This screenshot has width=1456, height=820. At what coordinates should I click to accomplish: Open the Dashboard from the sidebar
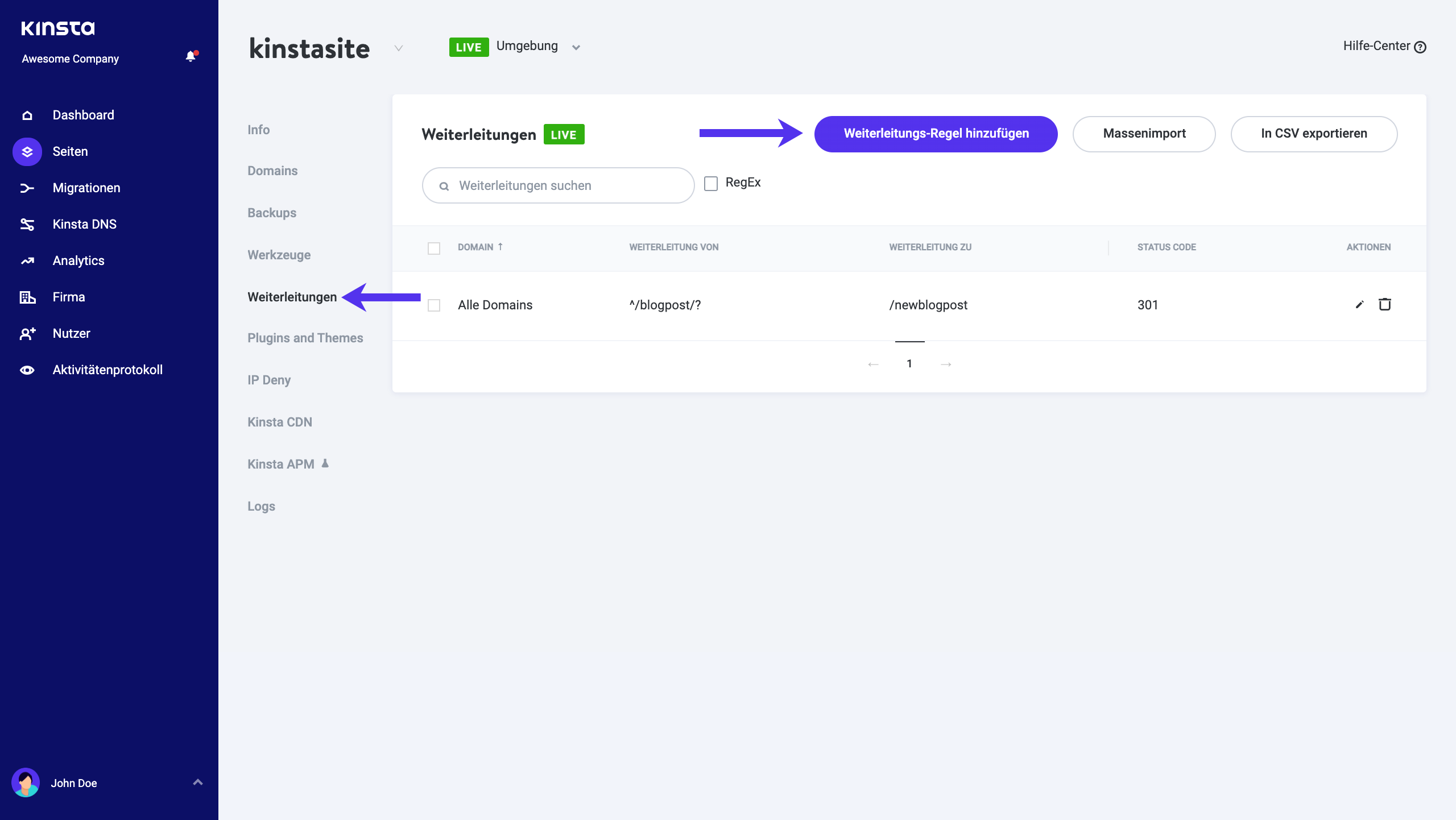coord(83,114)
